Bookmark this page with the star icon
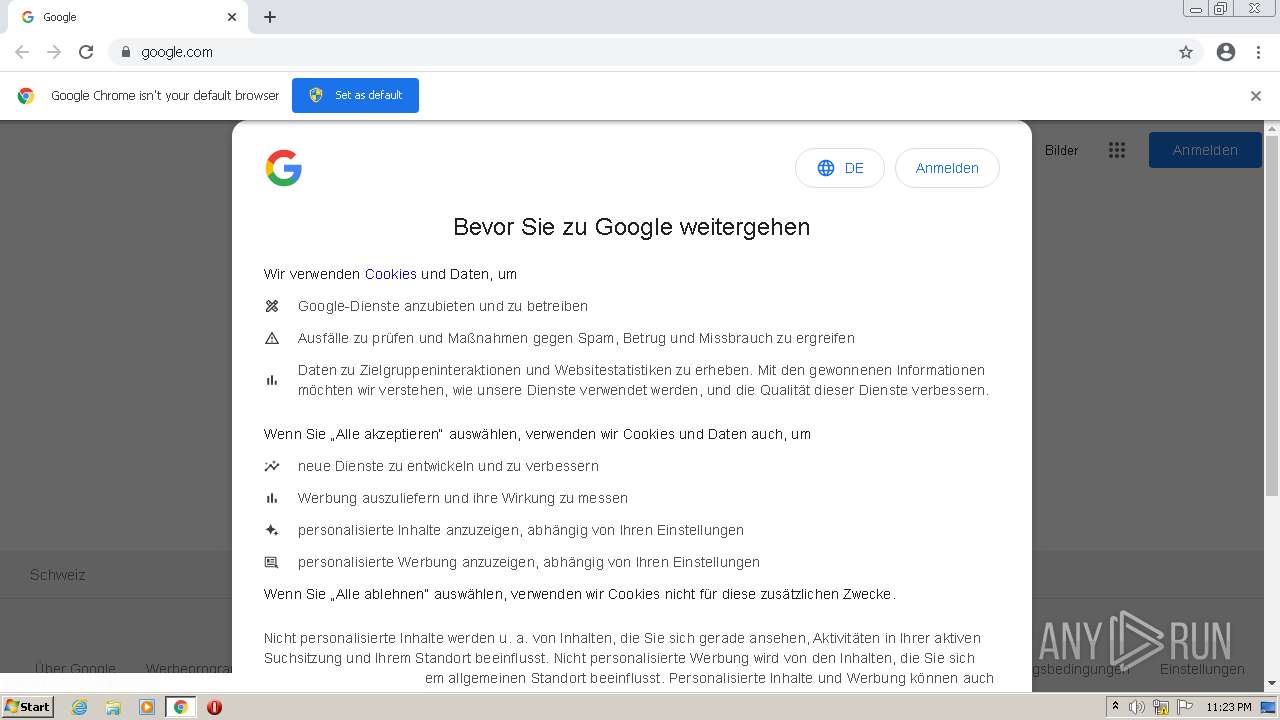Viewport: 1280px width, 720px height. click(1186, 52)
